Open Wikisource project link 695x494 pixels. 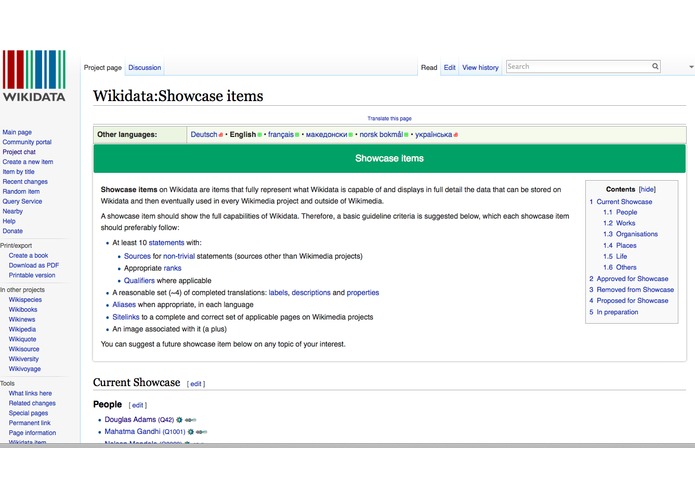[24, 349]
